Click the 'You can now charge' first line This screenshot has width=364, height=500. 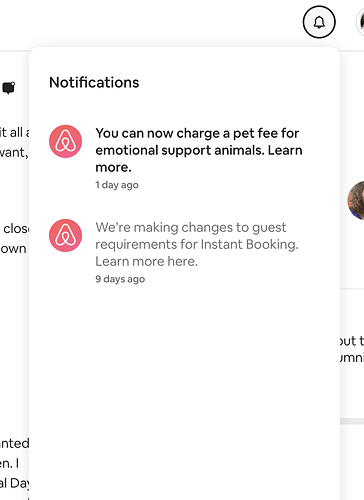coord(197,133)
